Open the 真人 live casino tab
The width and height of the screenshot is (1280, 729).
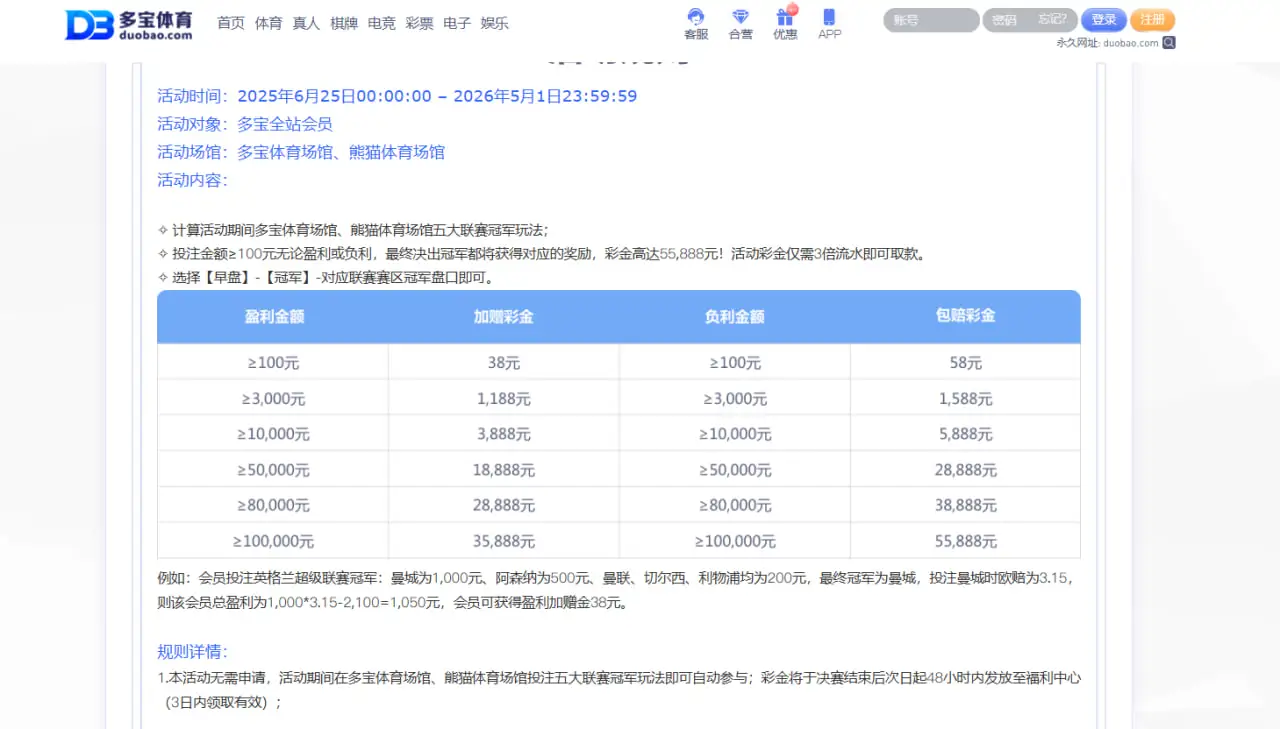coord(305,23)
